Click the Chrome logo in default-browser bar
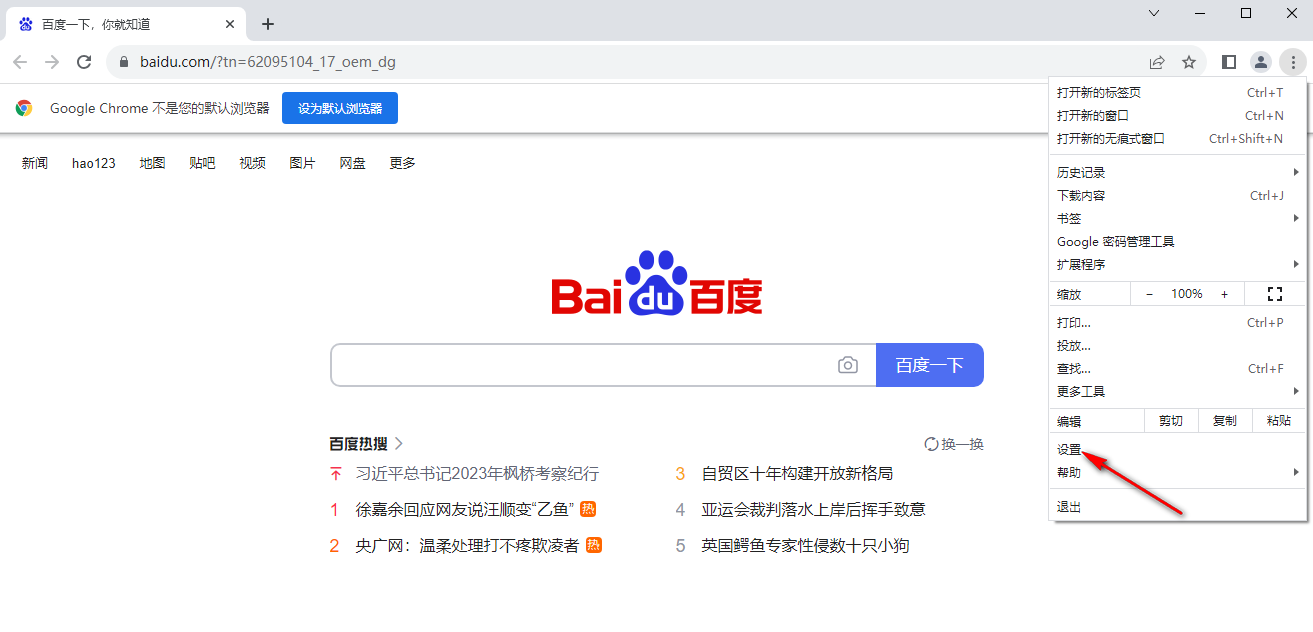This screenshot has width=1313, height=632. pos(24,108)
